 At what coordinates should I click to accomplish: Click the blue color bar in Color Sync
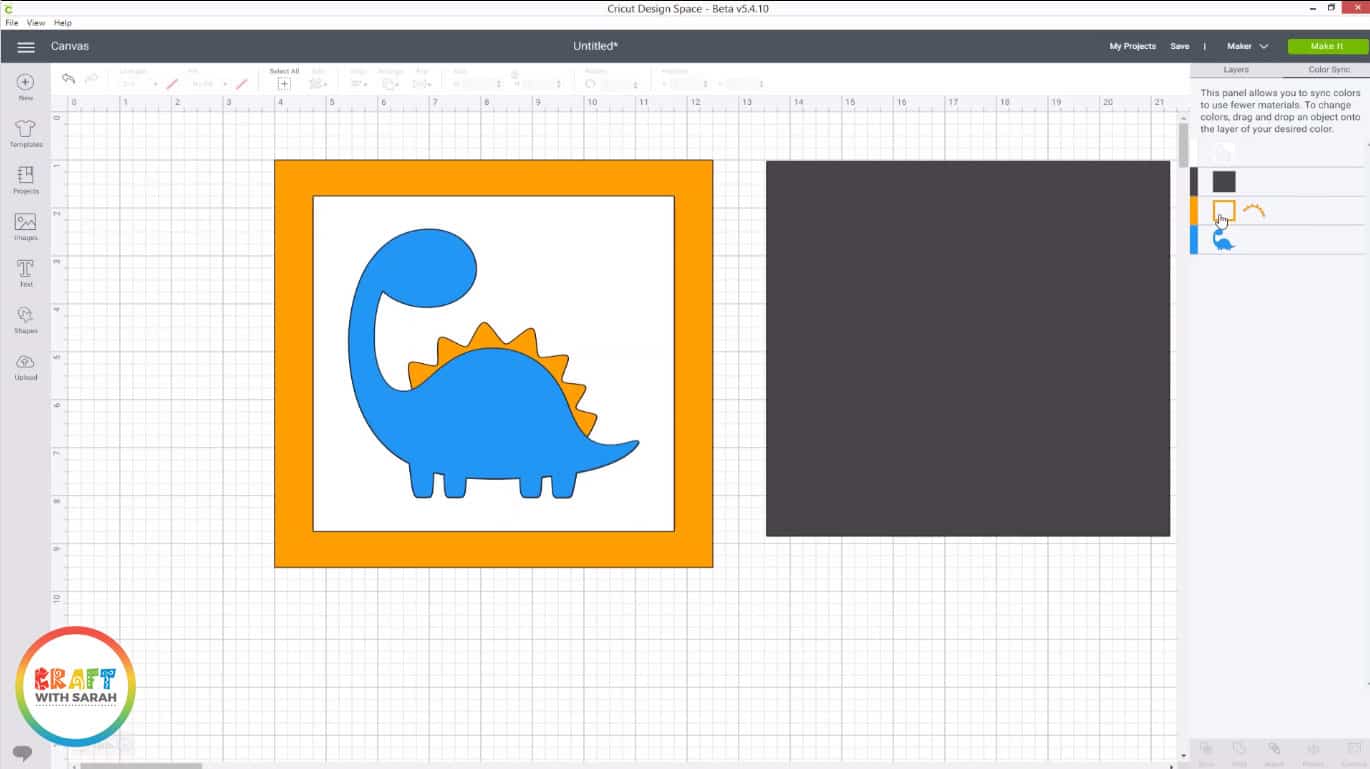coord(1194,240)
